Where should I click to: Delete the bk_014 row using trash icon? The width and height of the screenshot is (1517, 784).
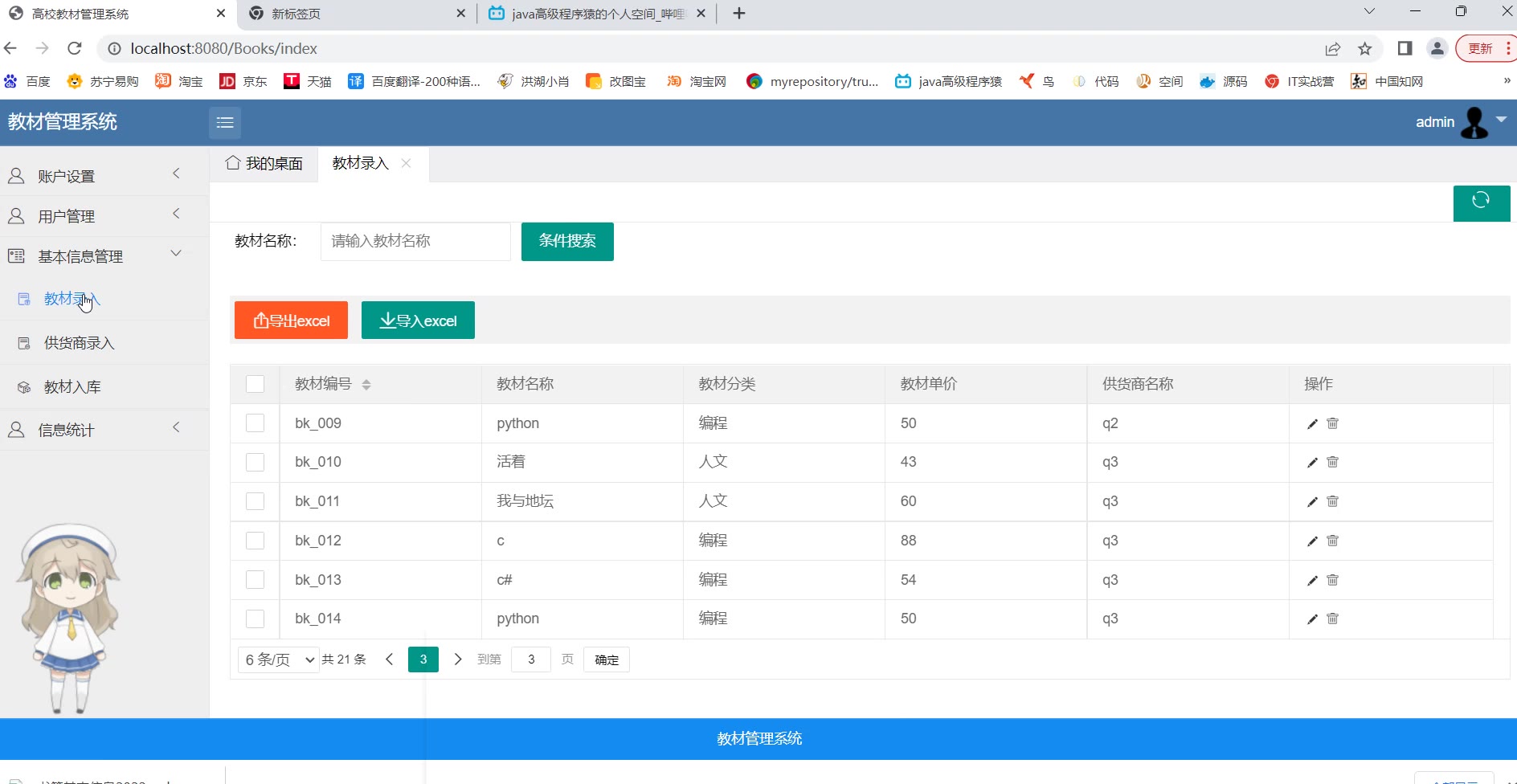pyautogui.click(x=1332, y=619)
